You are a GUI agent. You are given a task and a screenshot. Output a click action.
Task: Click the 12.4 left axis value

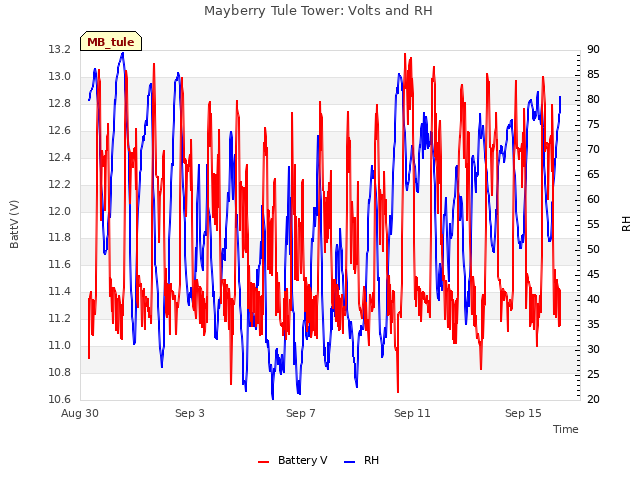point(60,157)
